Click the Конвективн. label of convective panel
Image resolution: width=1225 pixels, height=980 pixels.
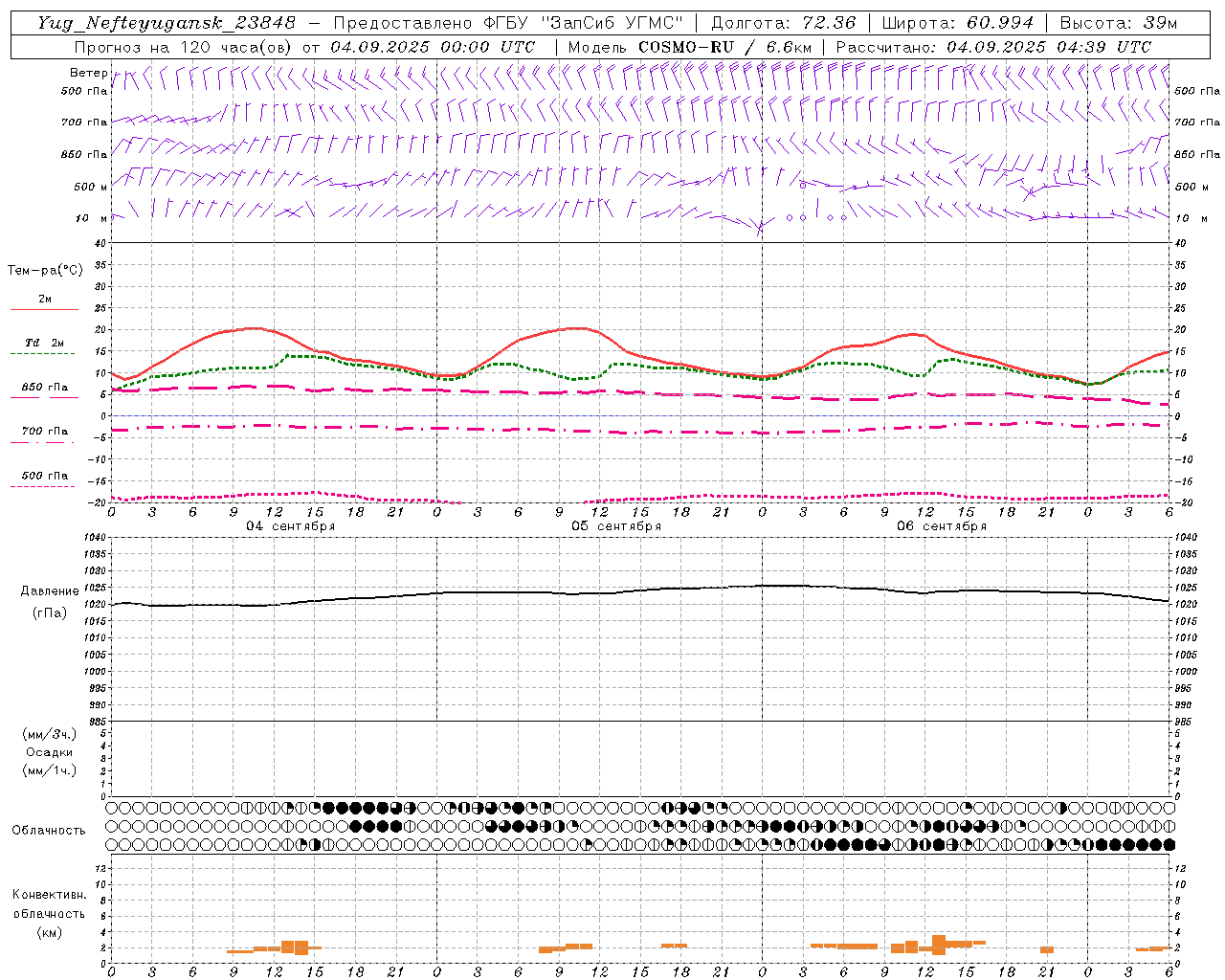pos(49,895)
